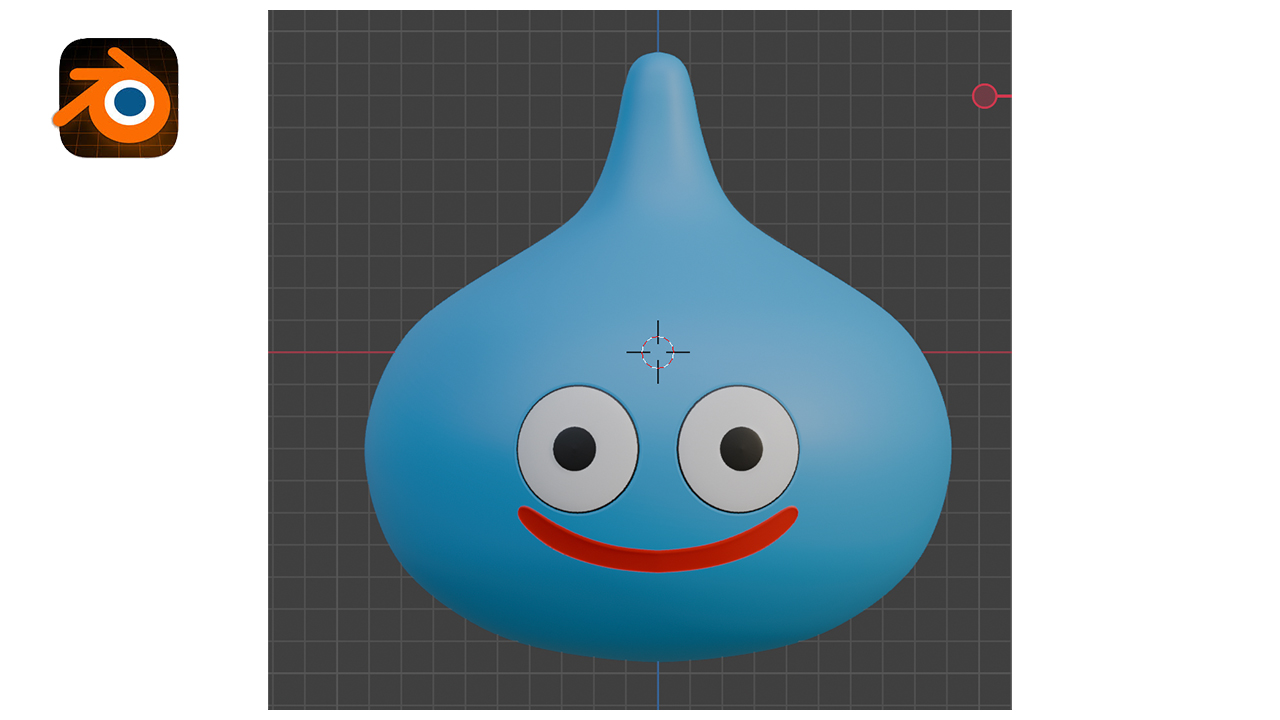
Task: Click the blue Z axis line above slime
Action: (658, 30)
